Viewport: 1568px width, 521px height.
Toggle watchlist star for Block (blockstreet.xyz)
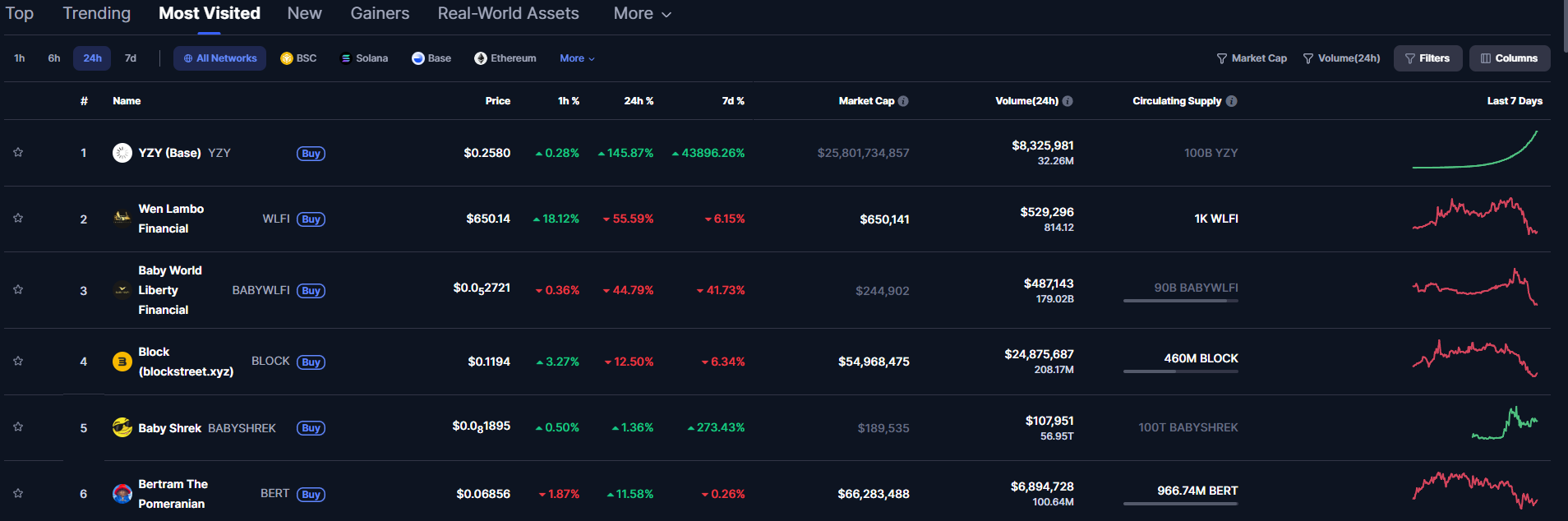18,361
